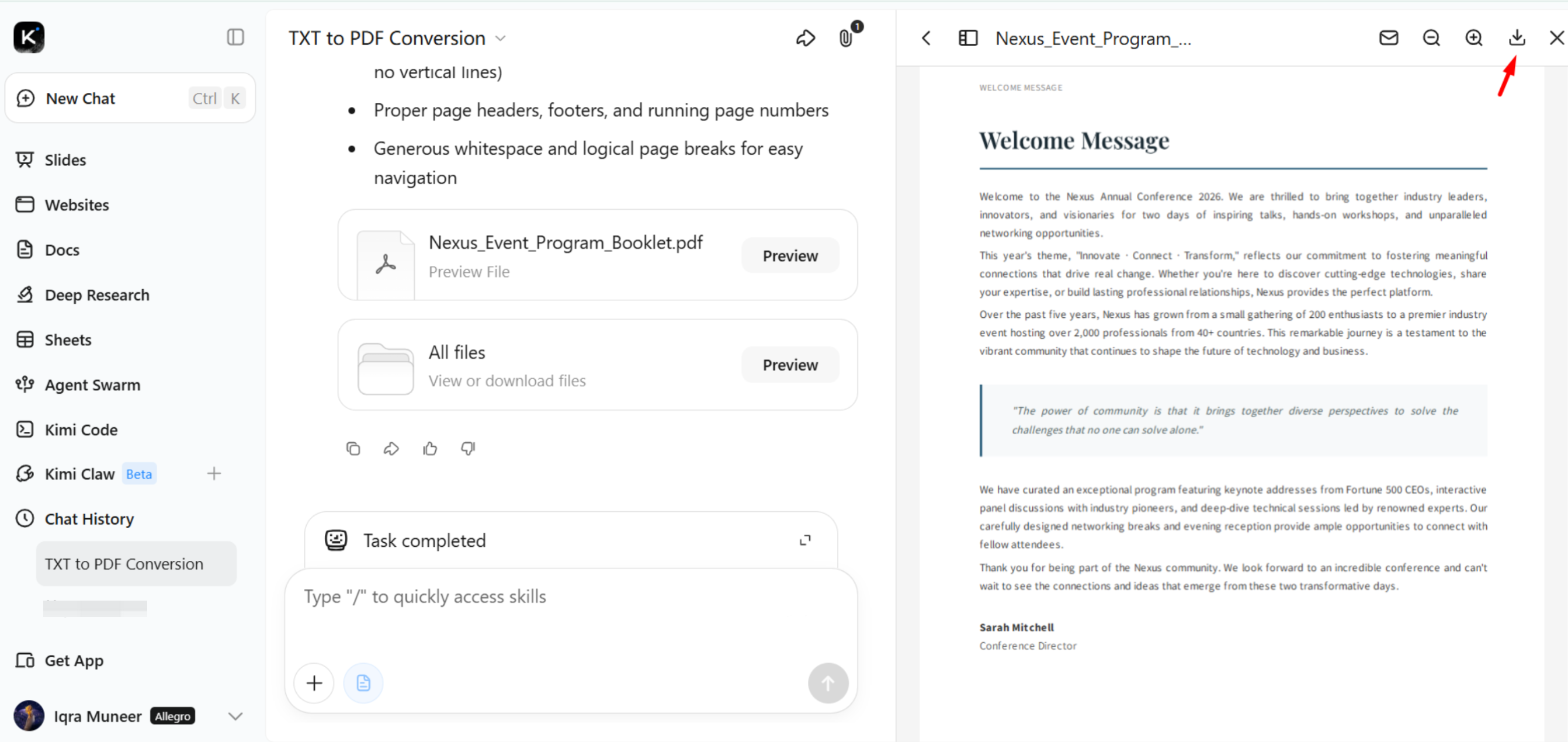Viewport: 1568px width, 742px height.
Task: Give the response a thumbs up
Action: pos(430,449)
